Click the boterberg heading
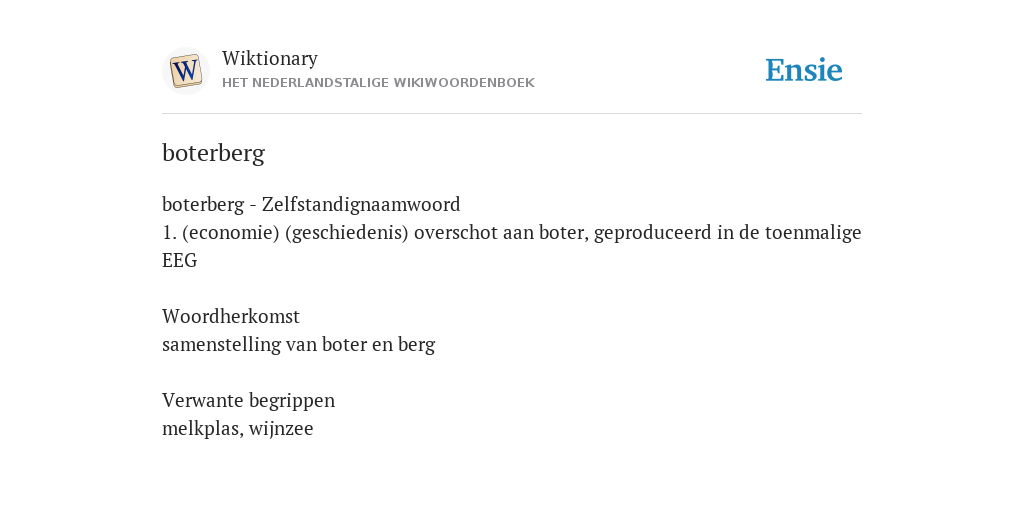 [214, 153]
